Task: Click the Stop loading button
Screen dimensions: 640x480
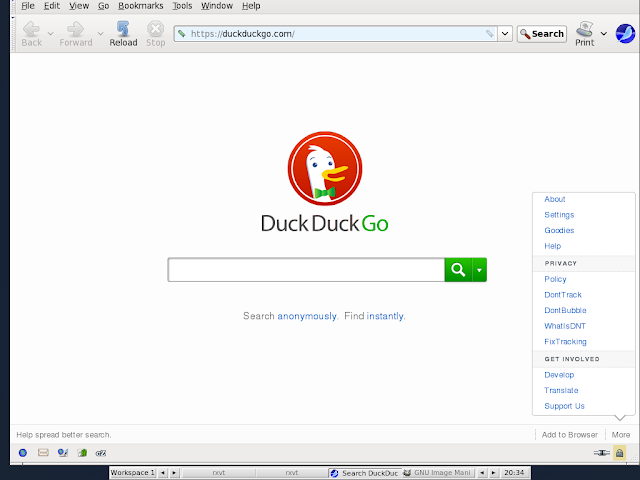Action: pos(156,34)
